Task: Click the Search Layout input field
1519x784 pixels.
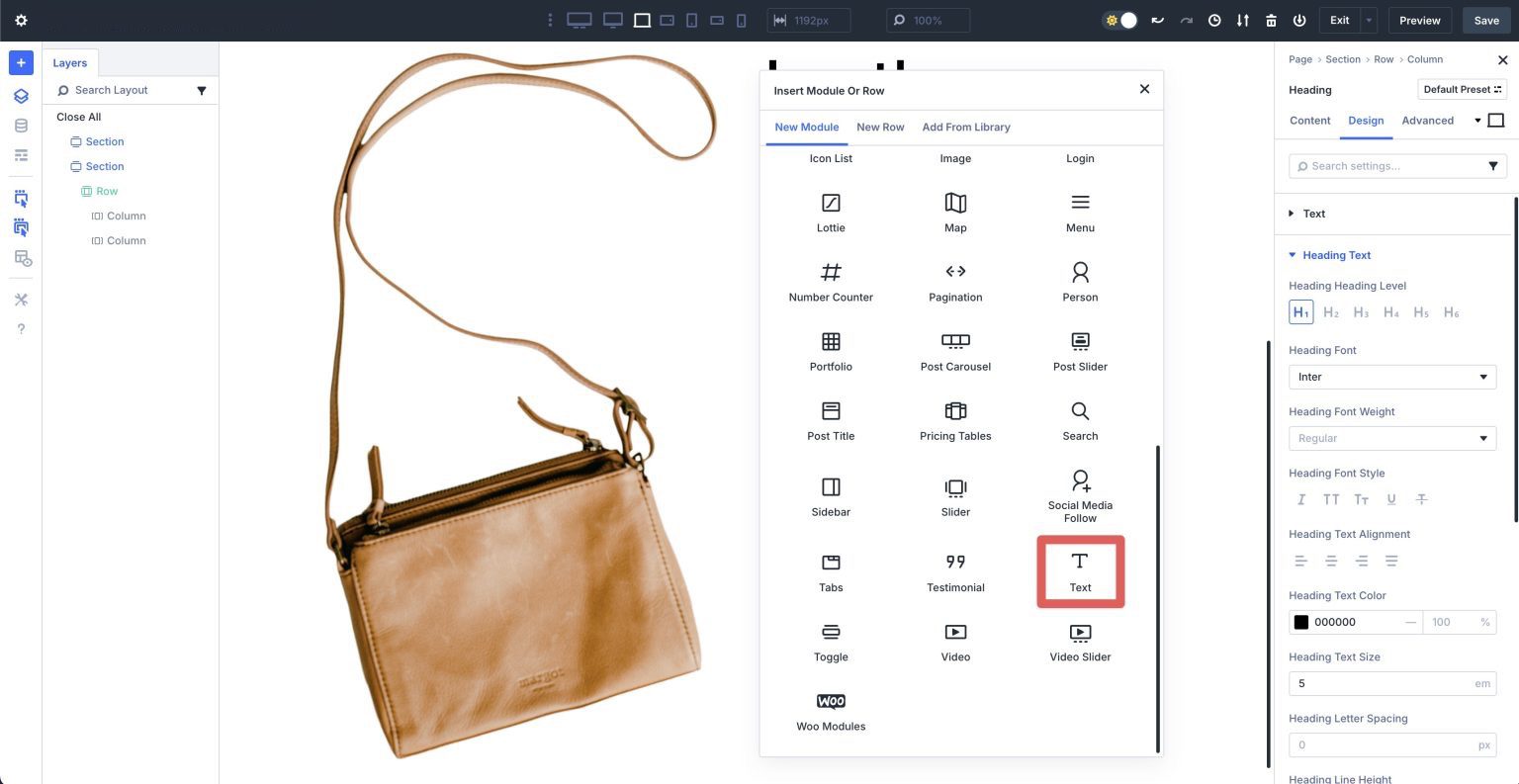Action: pos(119,90)
